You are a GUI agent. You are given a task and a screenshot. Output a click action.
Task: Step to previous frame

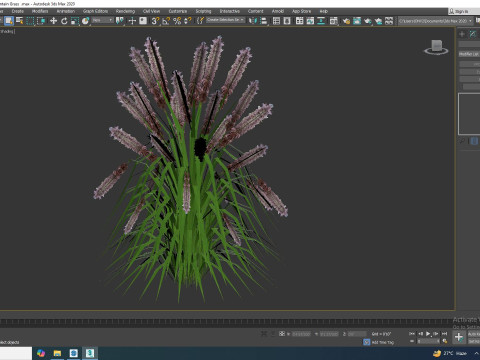click(x=420, y=333)
